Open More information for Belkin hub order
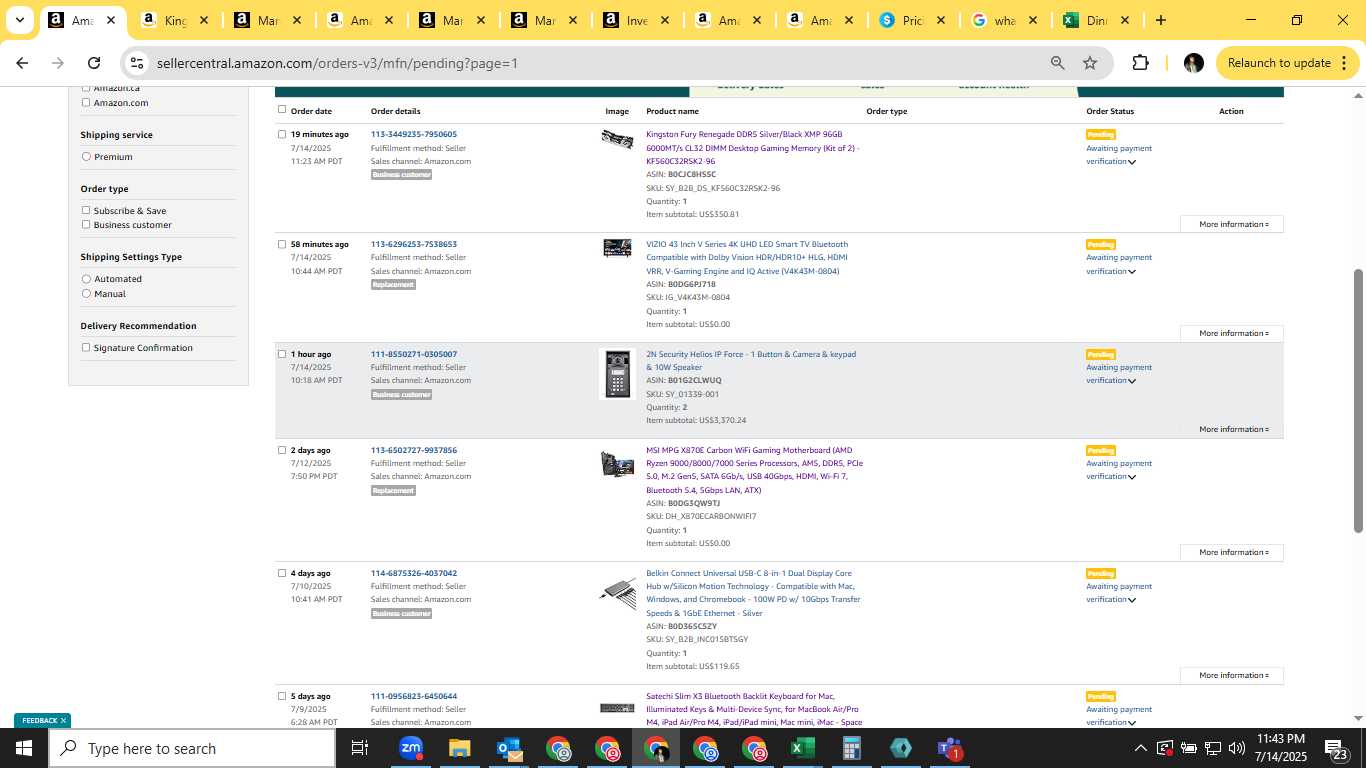This screenshot has height=768, width=1366. [x=1232, y=675]
